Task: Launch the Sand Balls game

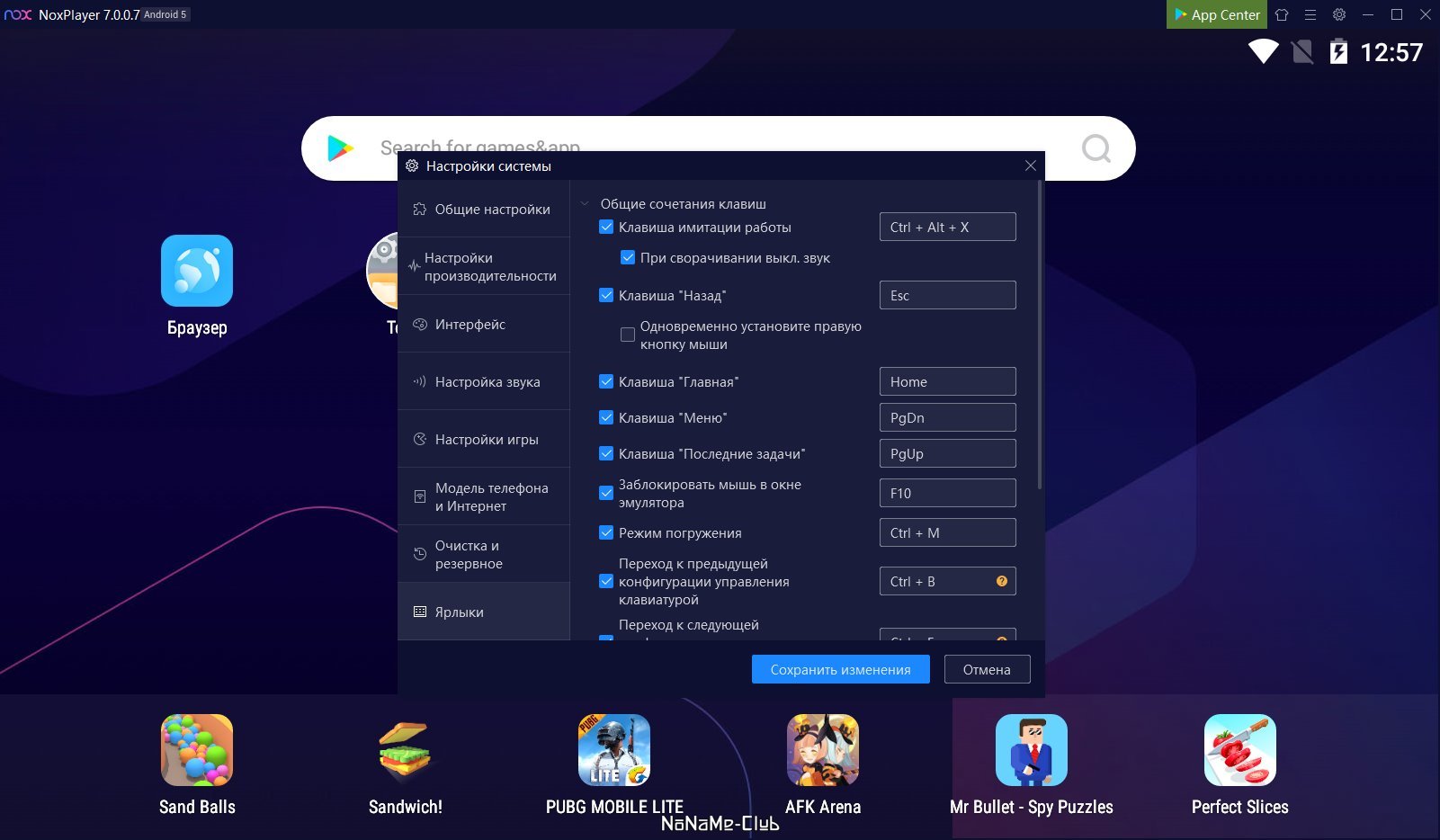Action: point(197,750)
